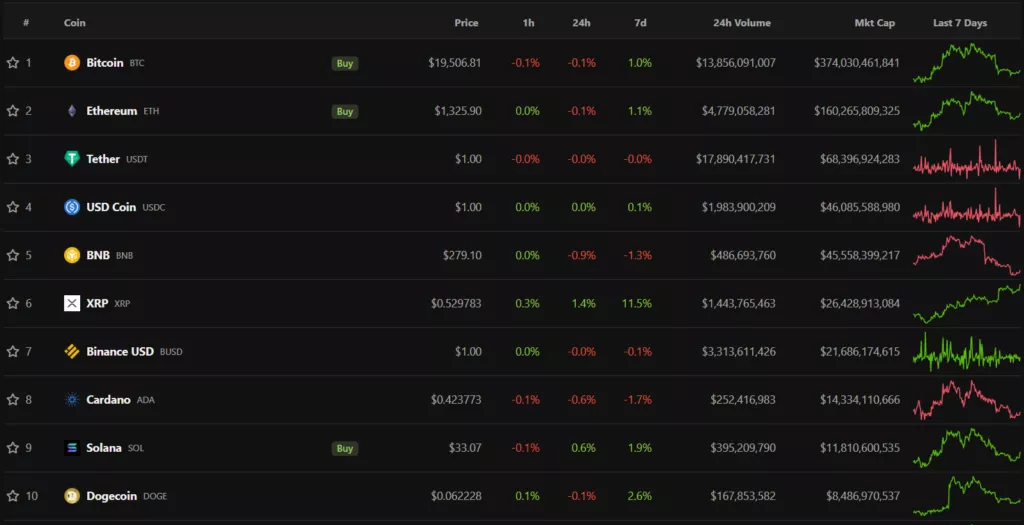Click the Bitcoin coin logo icon
The width and height of the screenshot is (1024, 525).
72,63
